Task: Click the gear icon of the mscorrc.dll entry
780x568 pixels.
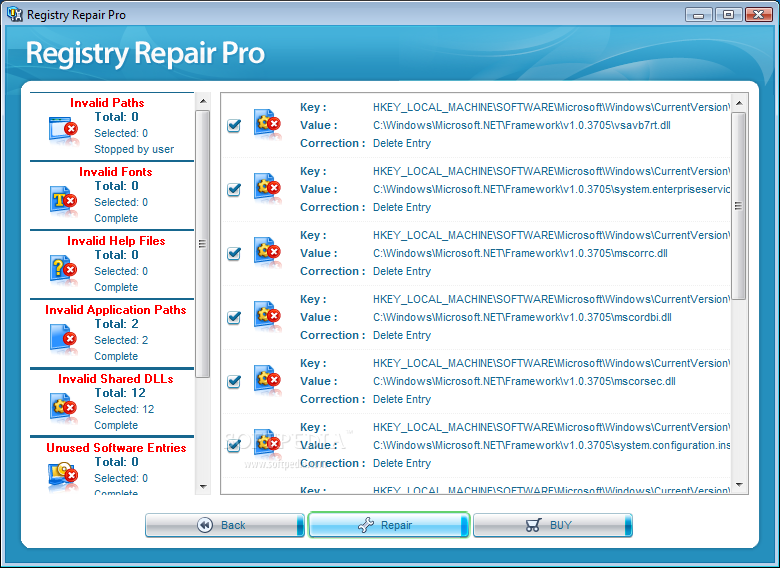Action: pos(267,252)
